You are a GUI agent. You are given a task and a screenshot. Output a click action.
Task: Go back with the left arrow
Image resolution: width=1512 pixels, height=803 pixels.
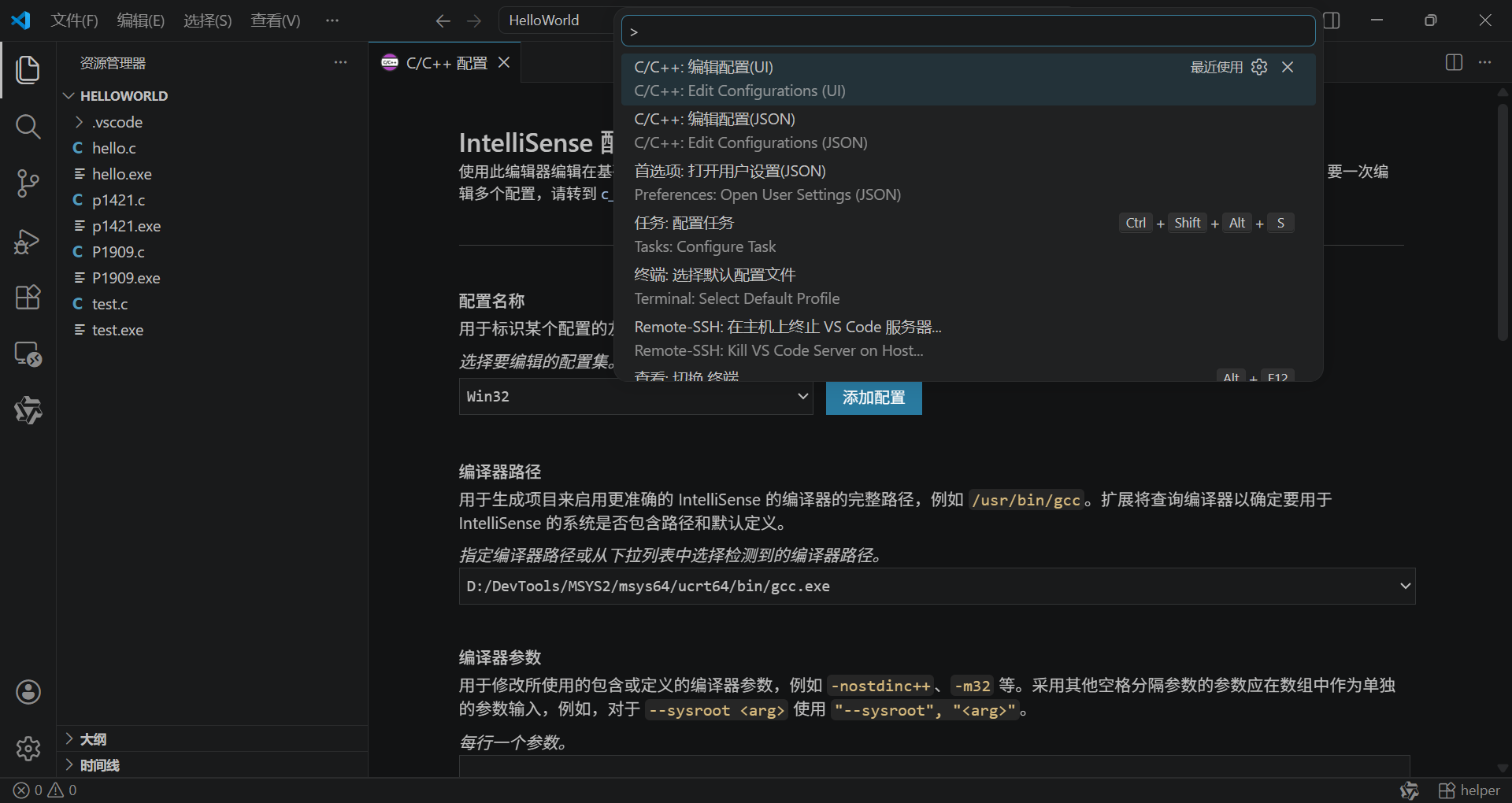point(443,20)
